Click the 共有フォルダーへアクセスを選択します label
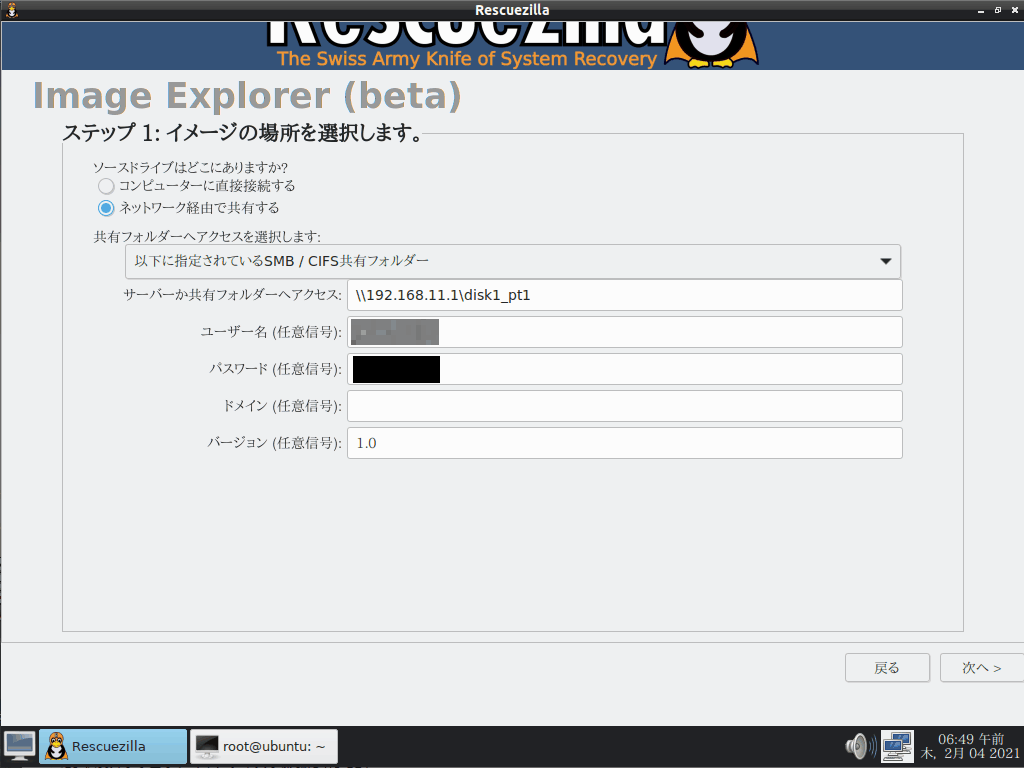 tap(207, 236)
